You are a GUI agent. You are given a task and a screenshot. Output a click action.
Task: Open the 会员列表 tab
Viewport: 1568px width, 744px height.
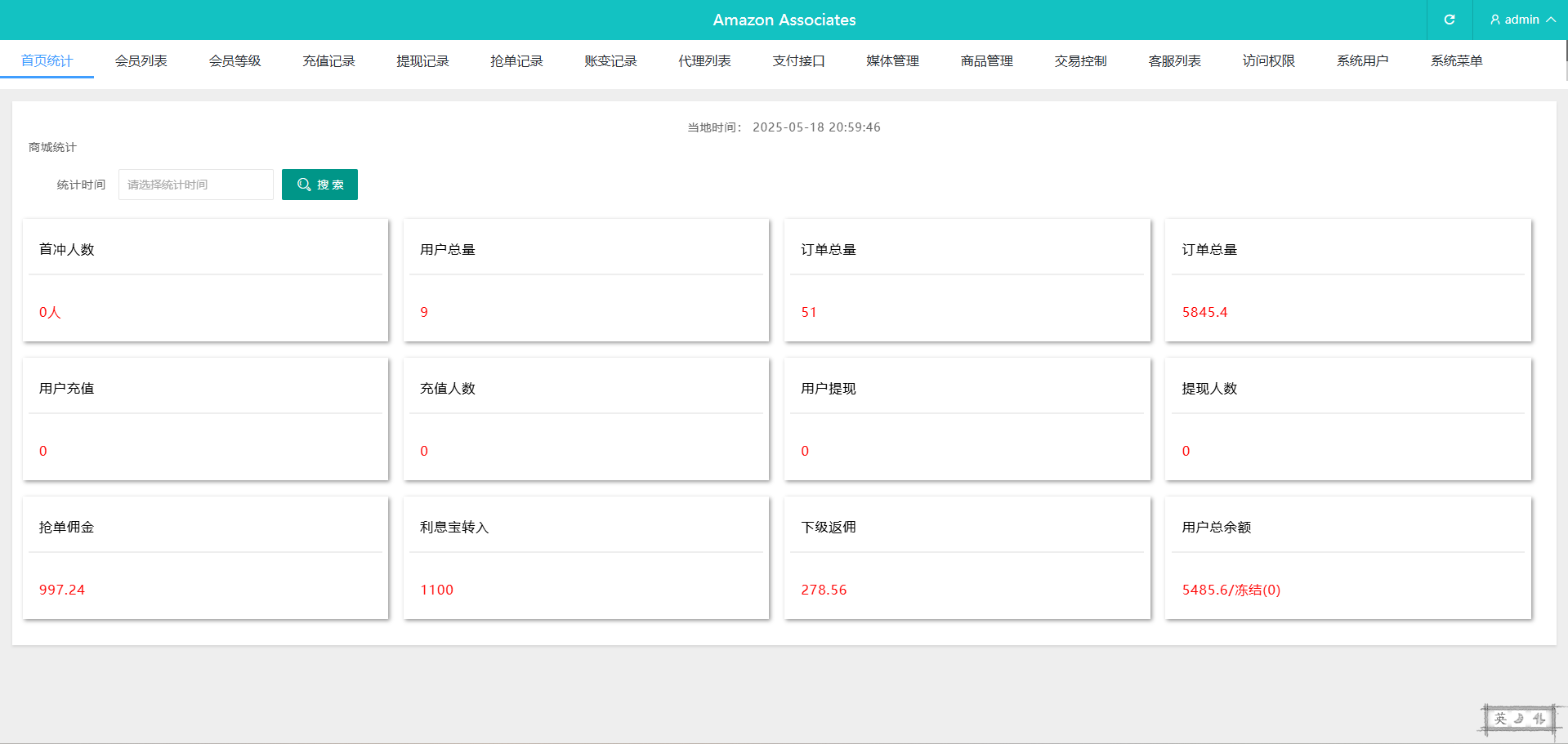coord(141,61)
